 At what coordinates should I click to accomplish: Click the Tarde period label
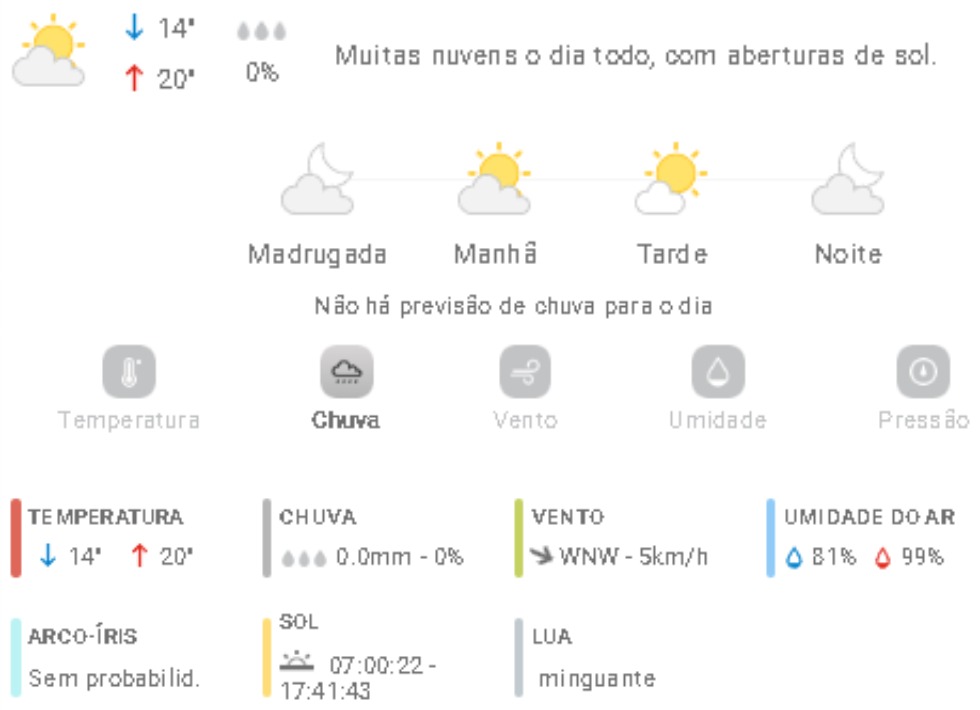point(672,254)
